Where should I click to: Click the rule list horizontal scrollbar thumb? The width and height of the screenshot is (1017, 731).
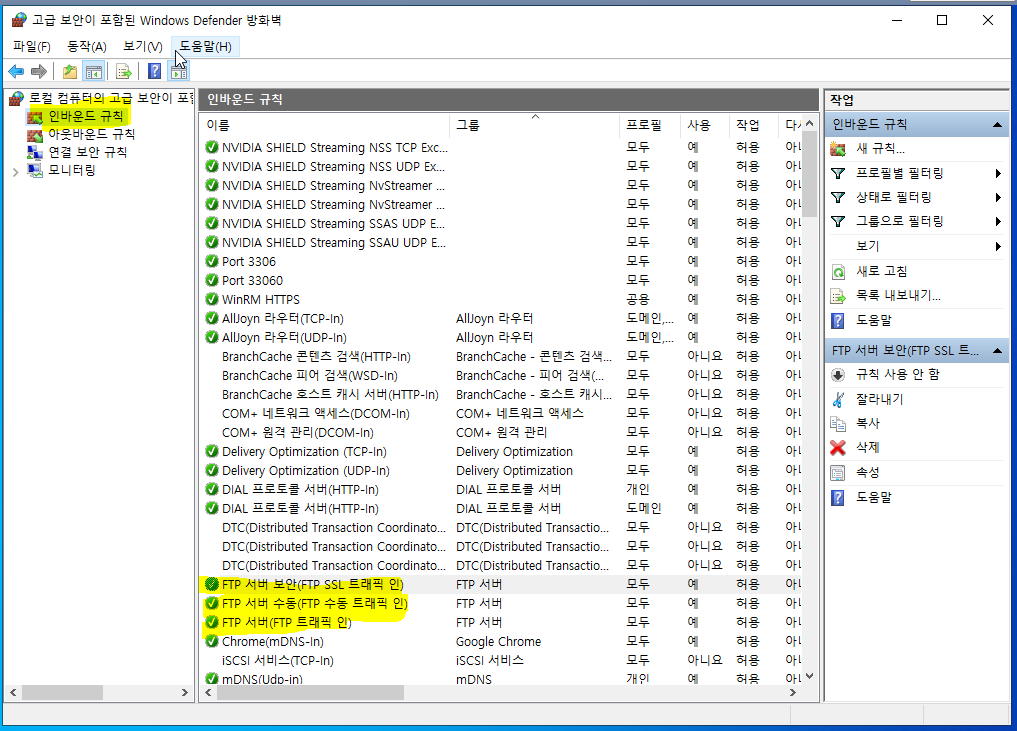(310, 693)
